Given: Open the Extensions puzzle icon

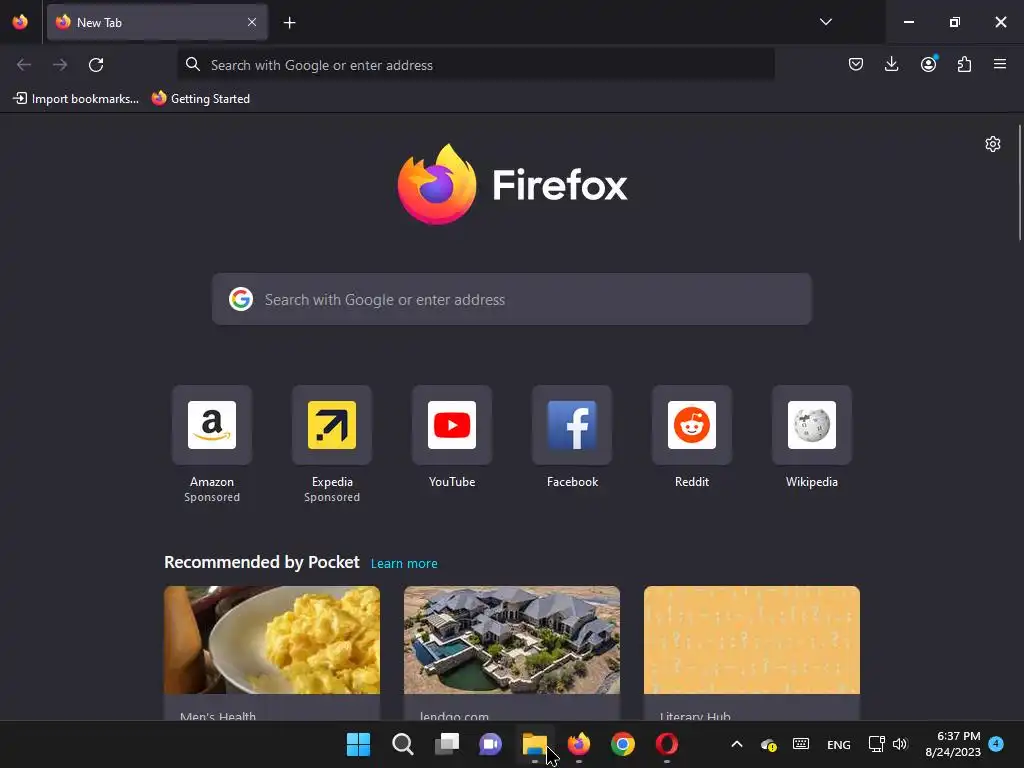Looking at the screenshot, I should (964, 64).
